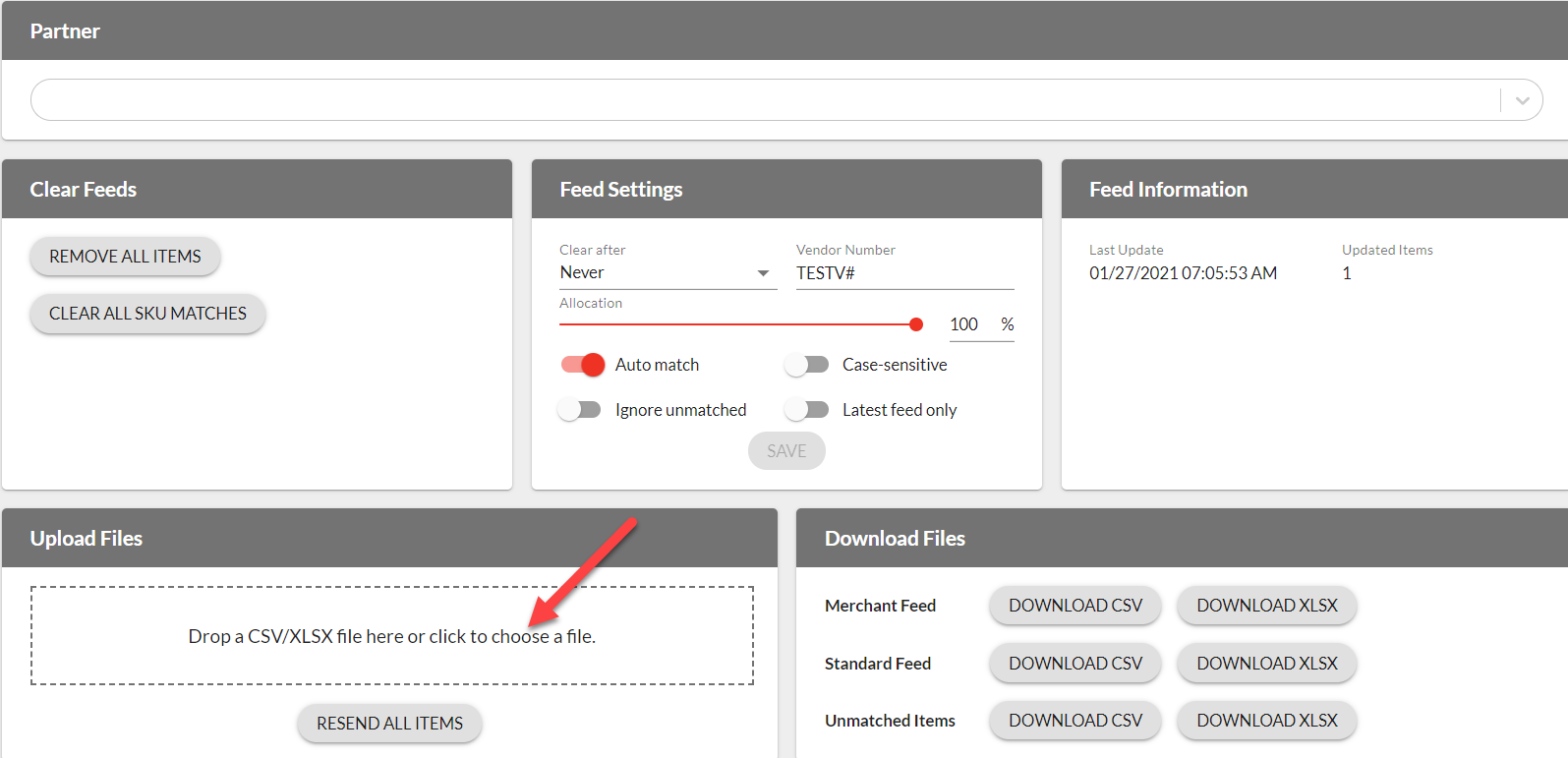
Task: Click the Save button in Feed Settings
Action: tap(786, 451)
